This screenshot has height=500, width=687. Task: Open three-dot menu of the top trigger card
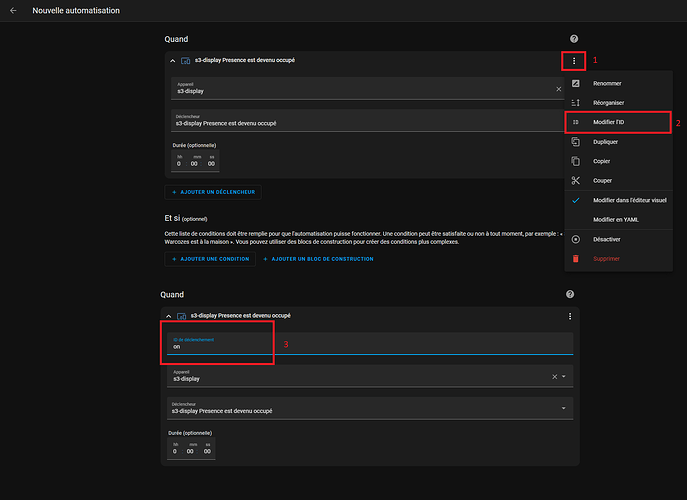click(574, 61)
